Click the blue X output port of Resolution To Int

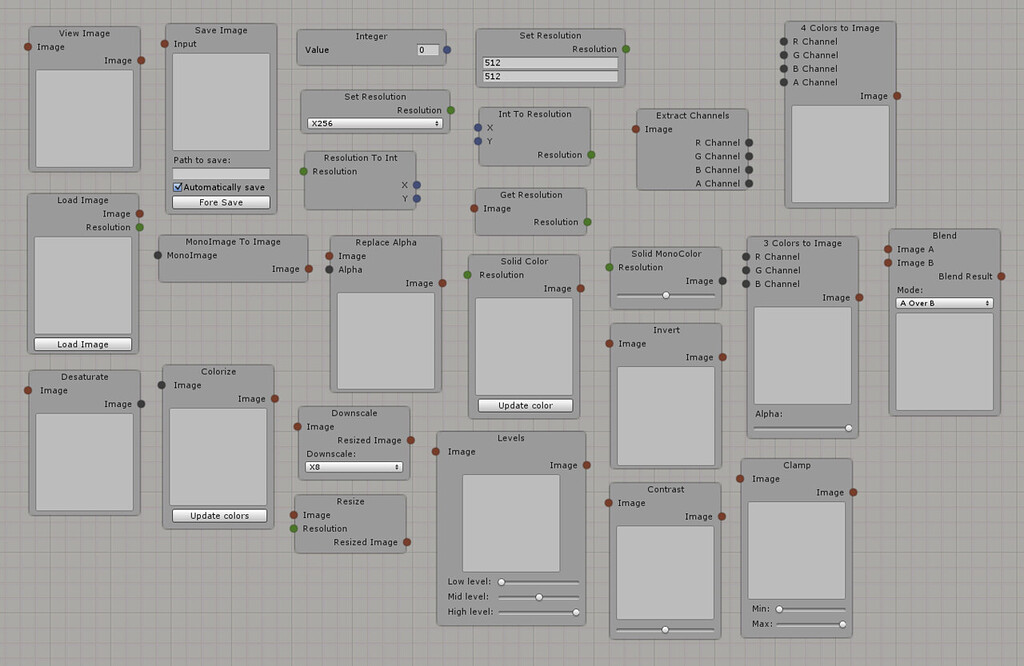coord(415,184)
